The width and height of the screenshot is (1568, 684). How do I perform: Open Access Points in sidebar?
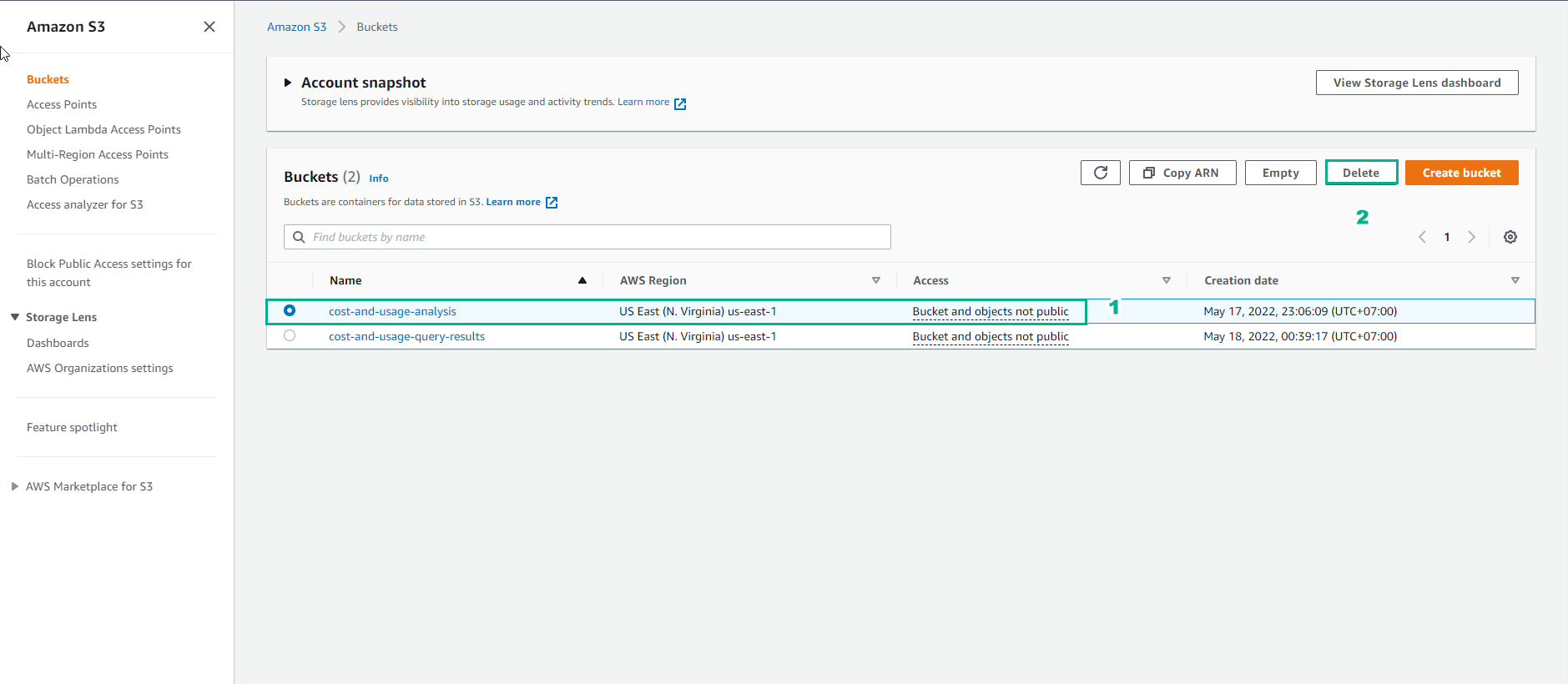pyautogui.click(x=62, y=104)
